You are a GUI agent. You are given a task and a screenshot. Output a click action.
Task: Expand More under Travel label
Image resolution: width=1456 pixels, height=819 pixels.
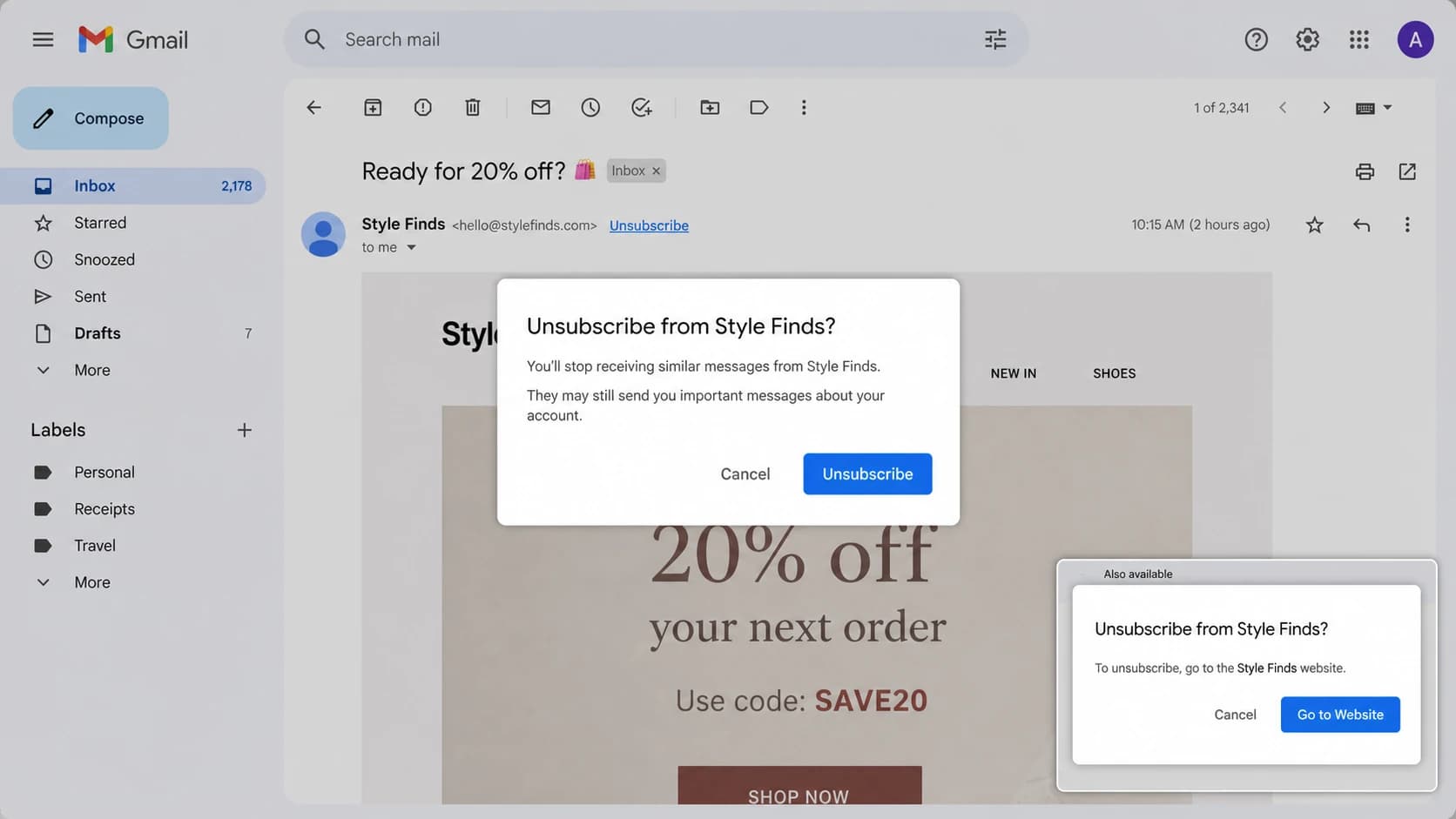coord(92,582)
